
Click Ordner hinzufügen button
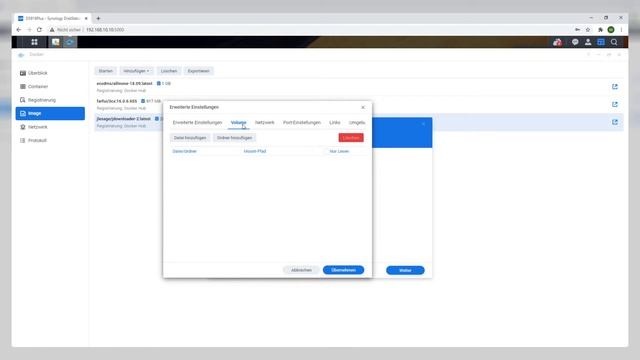(234, 138)
